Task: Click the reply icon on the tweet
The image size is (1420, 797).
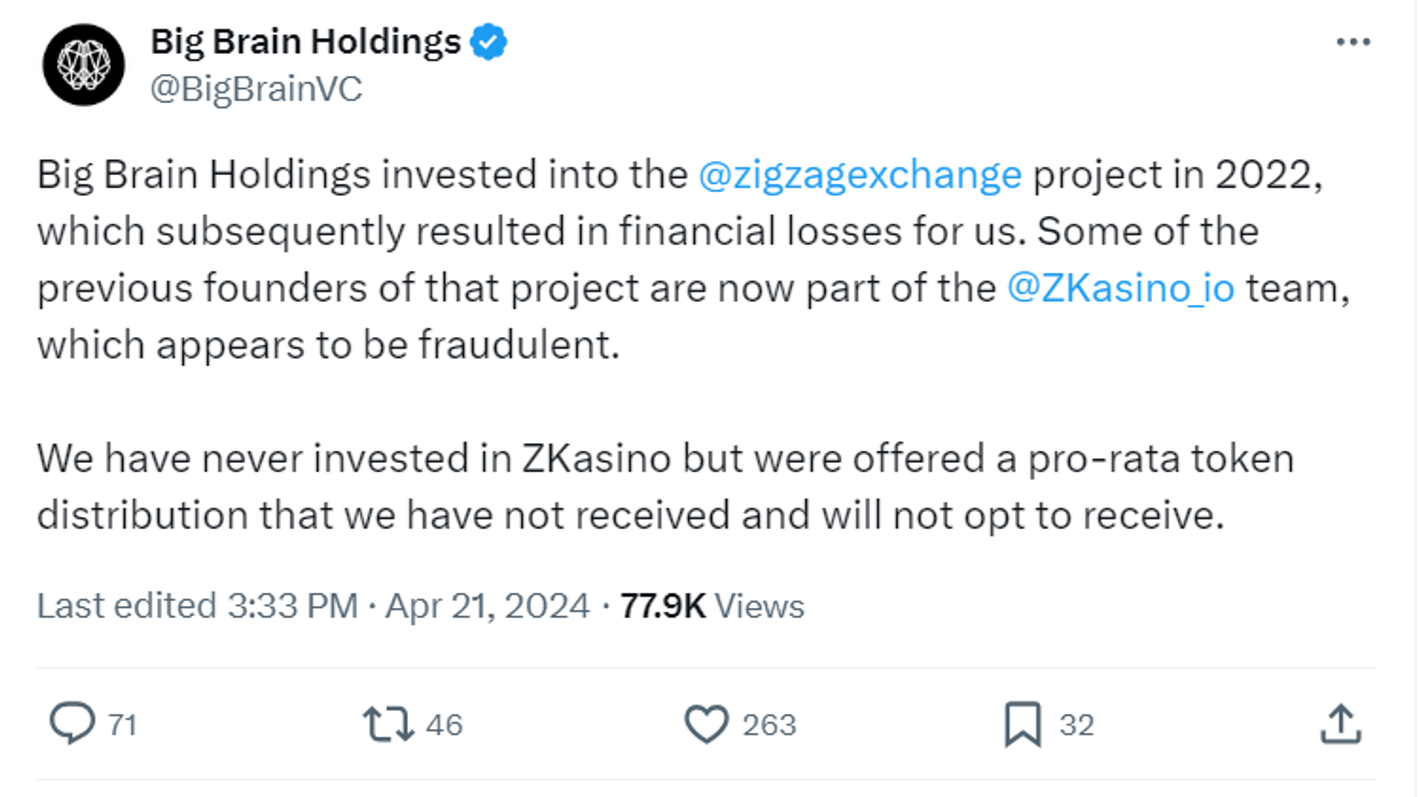Action: click(x=73, y=723)
